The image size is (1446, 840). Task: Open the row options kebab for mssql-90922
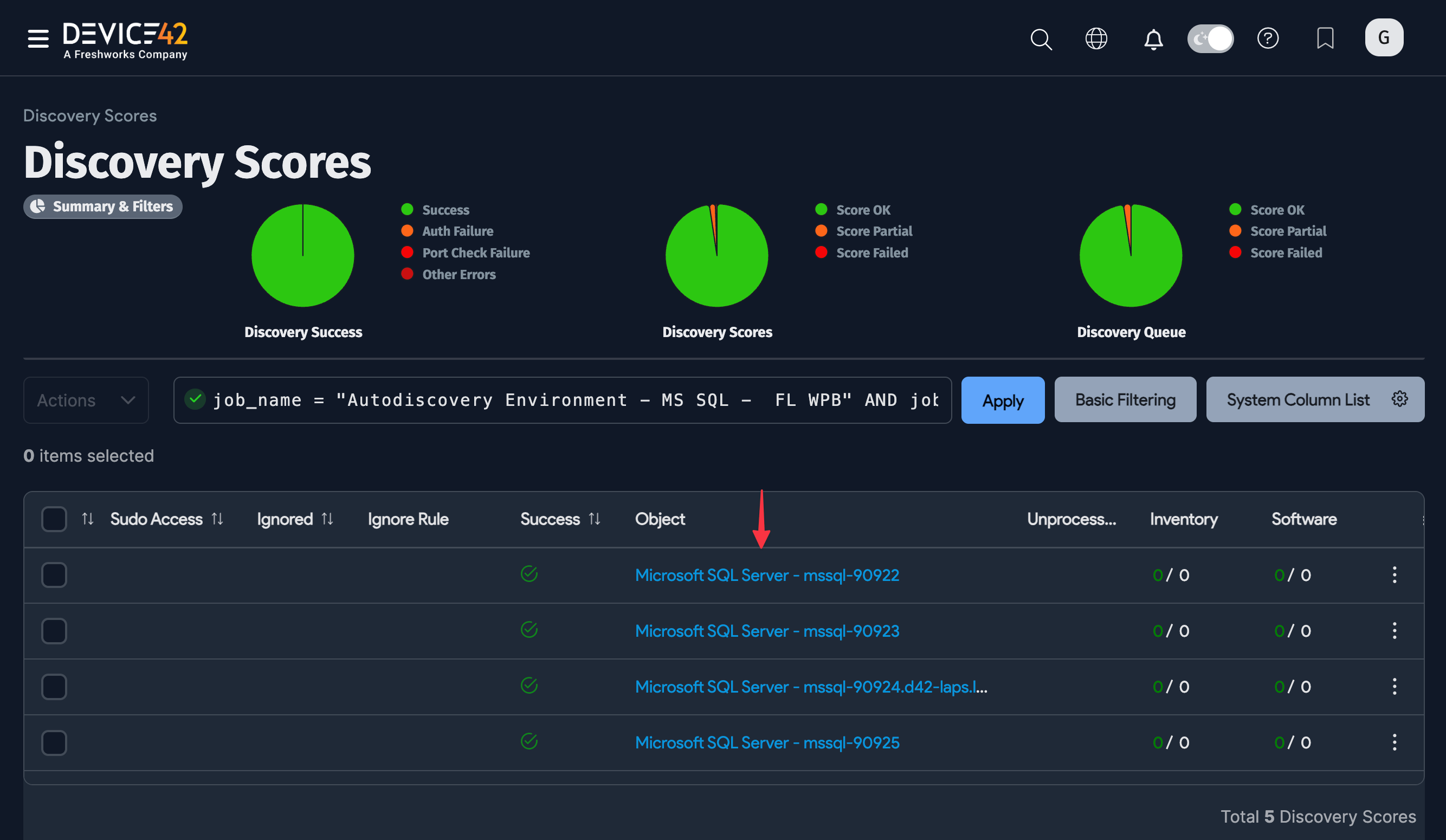click(x=1395, y=574)
